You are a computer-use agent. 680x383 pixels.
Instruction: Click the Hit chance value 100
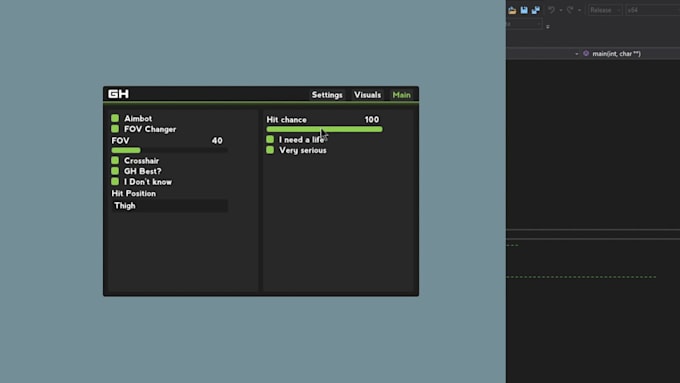372,119
